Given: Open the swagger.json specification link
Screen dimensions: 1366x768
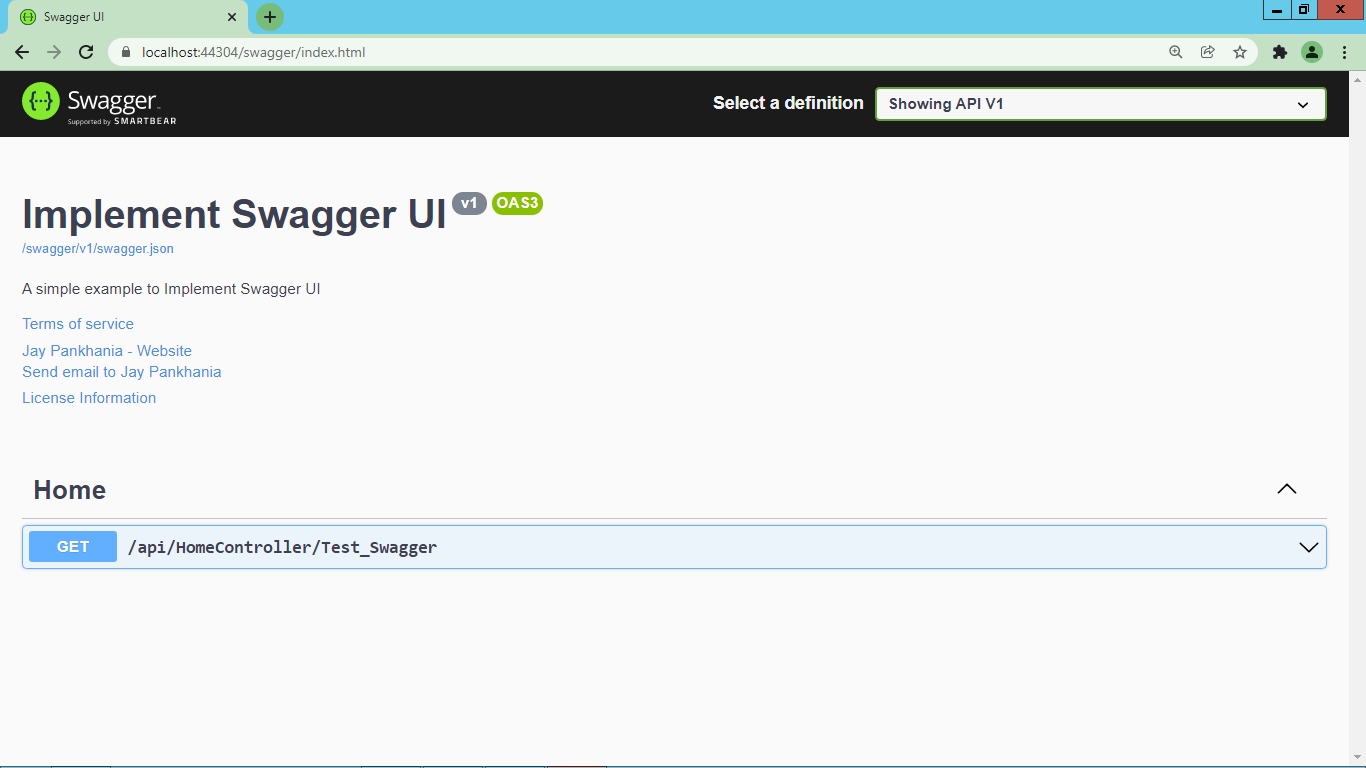Looking at the screenshot, I should tap(97, 248).
